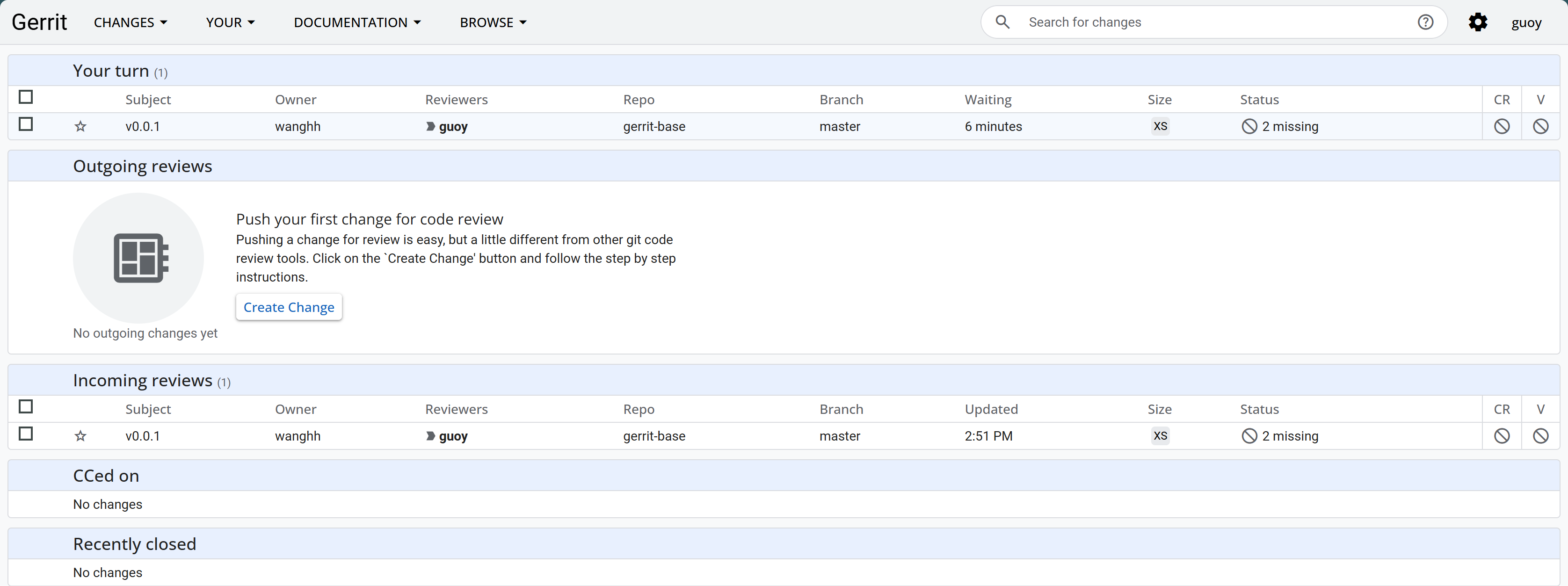The width and height of the screenshot is (1568, 586).
Task: Check the v0.0.1 row in Incoming reviews
Action: pyautogui.click(x=26, y=434)
